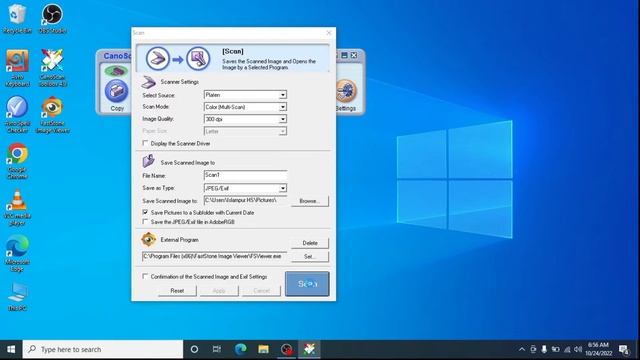Open Settings in CanoScan Toolbox window
Image resolution: width=640 pixels, height=360 pixels.
pyautogui.click(x=346, y=96)
